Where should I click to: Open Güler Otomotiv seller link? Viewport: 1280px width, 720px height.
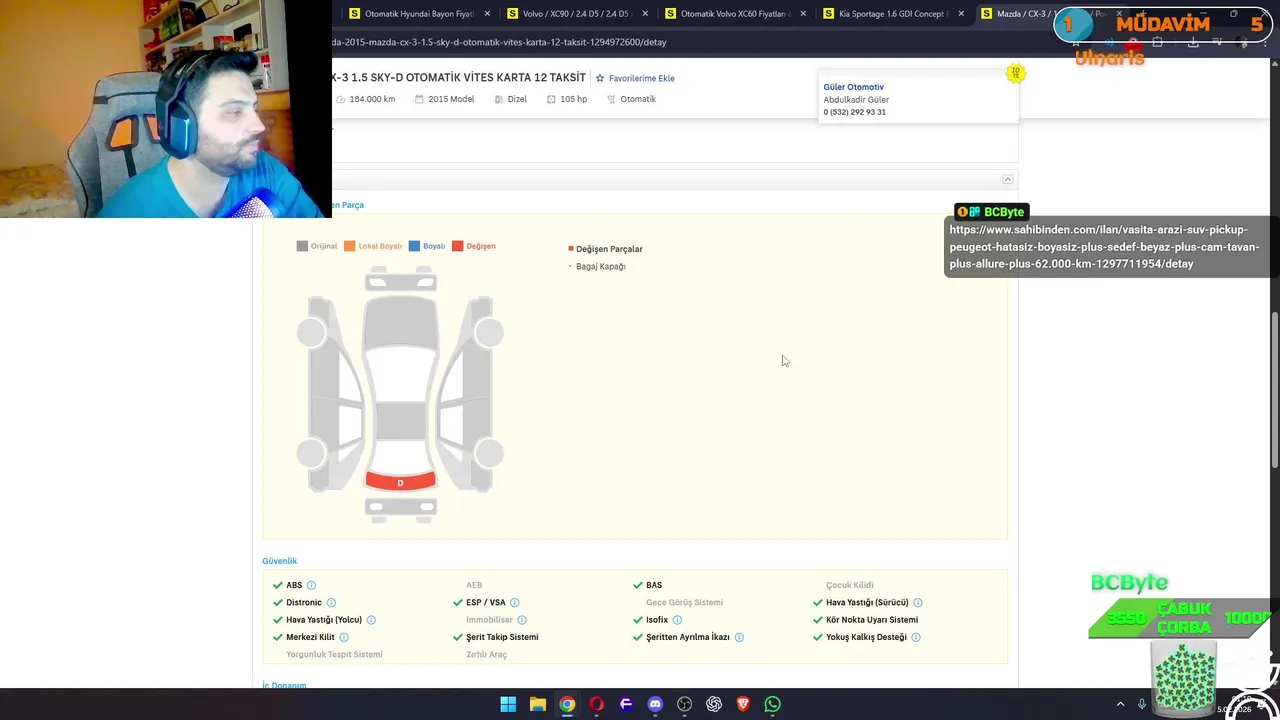click(853, 87)
